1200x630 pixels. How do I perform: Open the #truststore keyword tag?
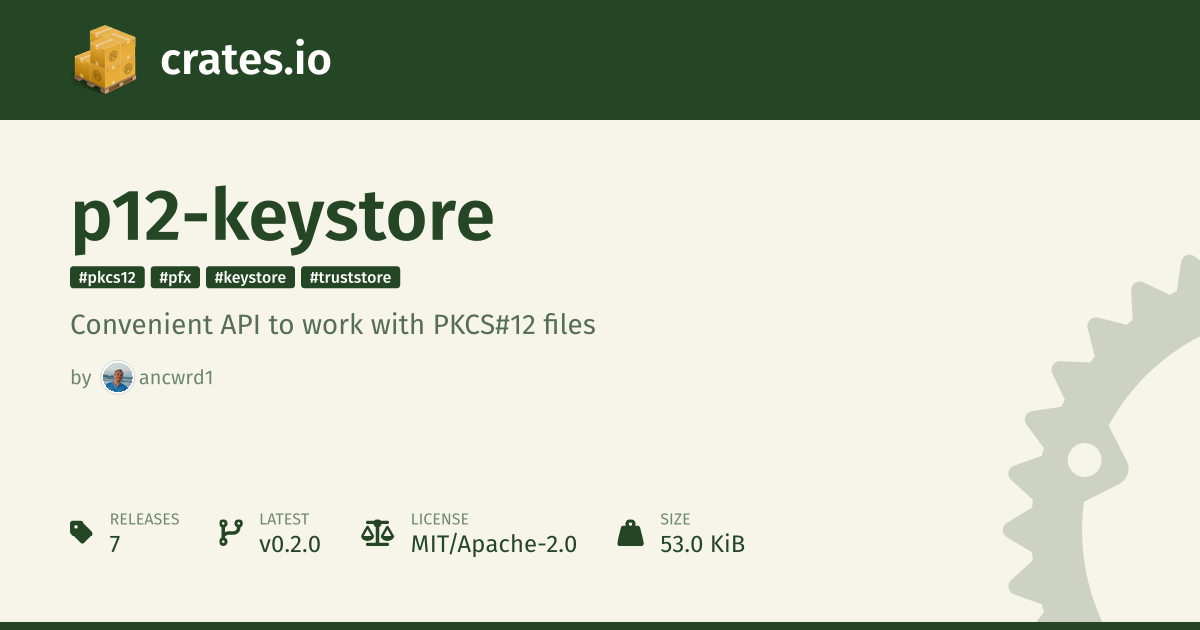(x=351, y=278)
